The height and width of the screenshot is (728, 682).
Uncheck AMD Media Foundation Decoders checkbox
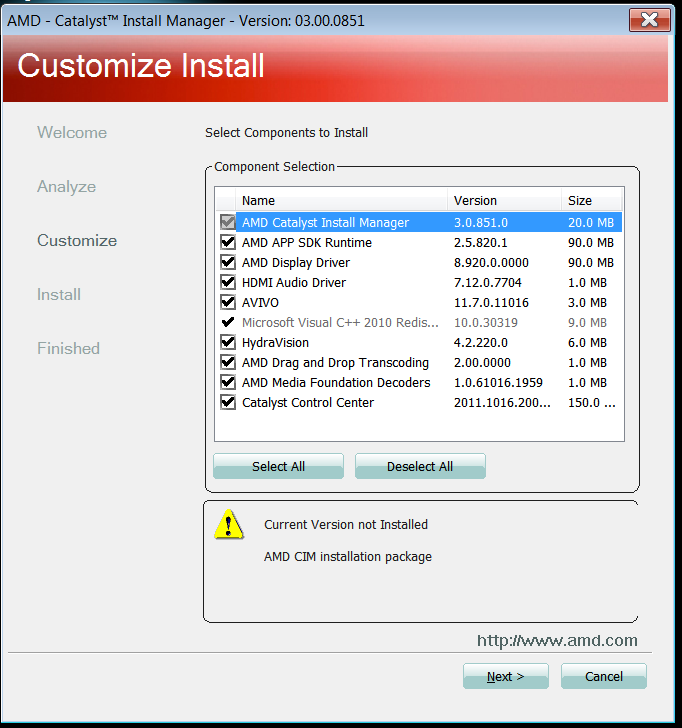[x=227, y=382]
